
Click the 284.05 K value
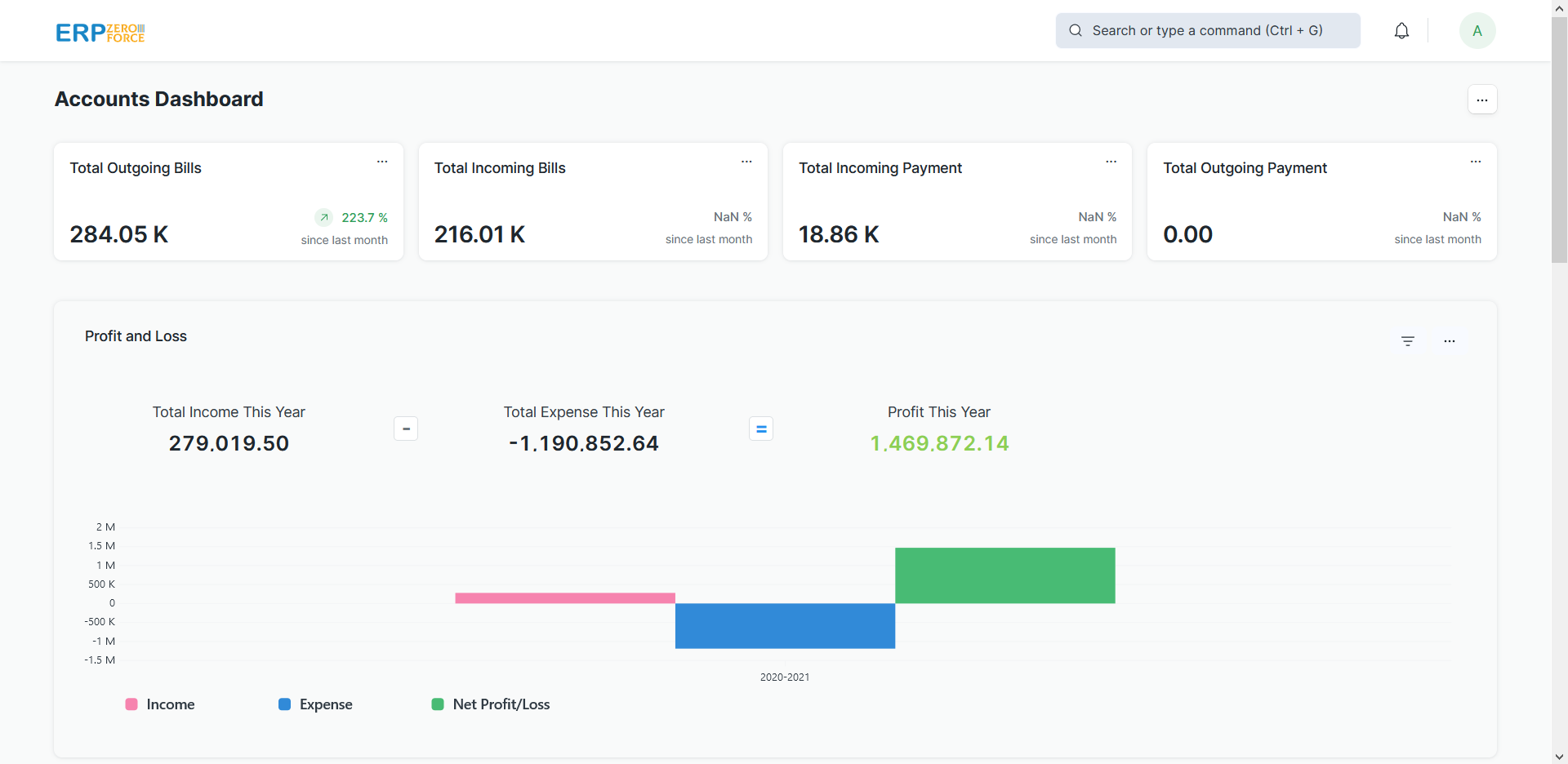pos(119,234)
